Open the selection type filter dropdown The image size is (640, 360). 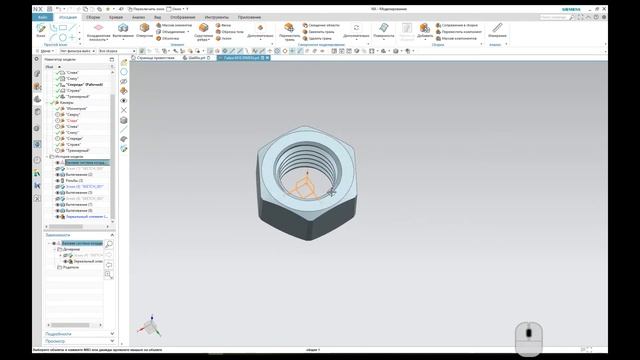78,51
